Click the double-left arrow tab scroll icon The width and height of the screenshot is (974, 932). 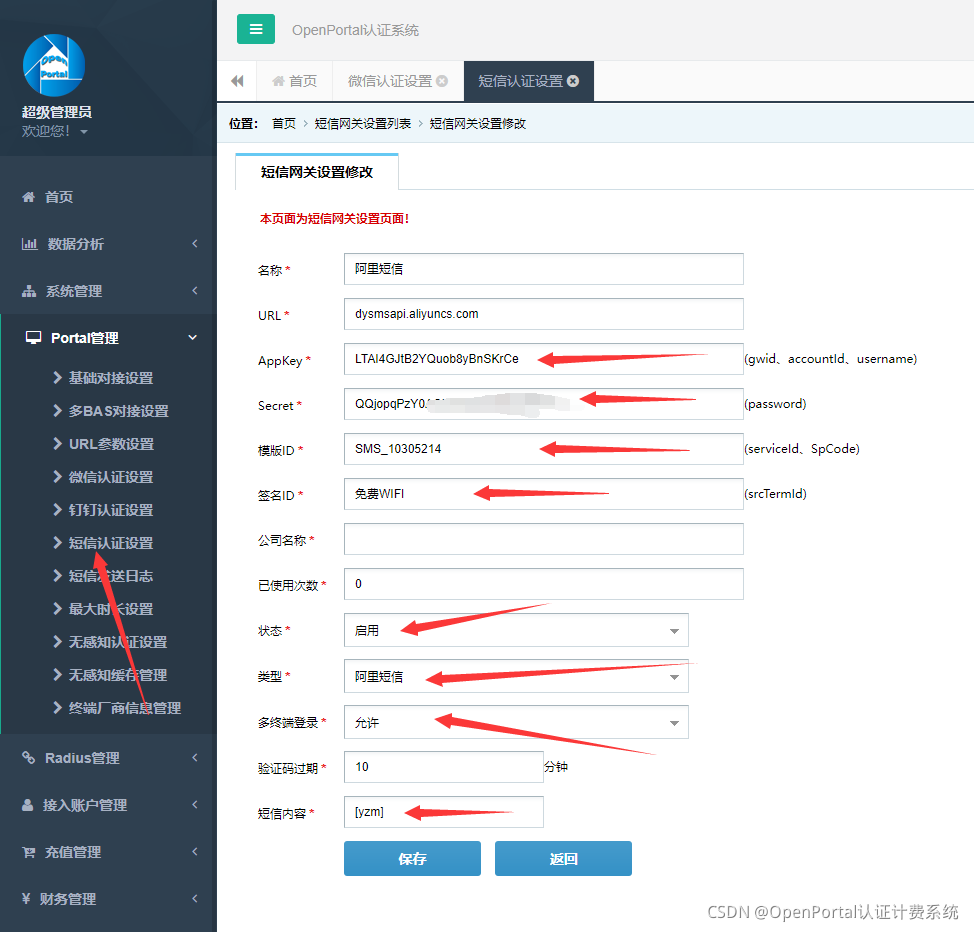click(237, 81)
